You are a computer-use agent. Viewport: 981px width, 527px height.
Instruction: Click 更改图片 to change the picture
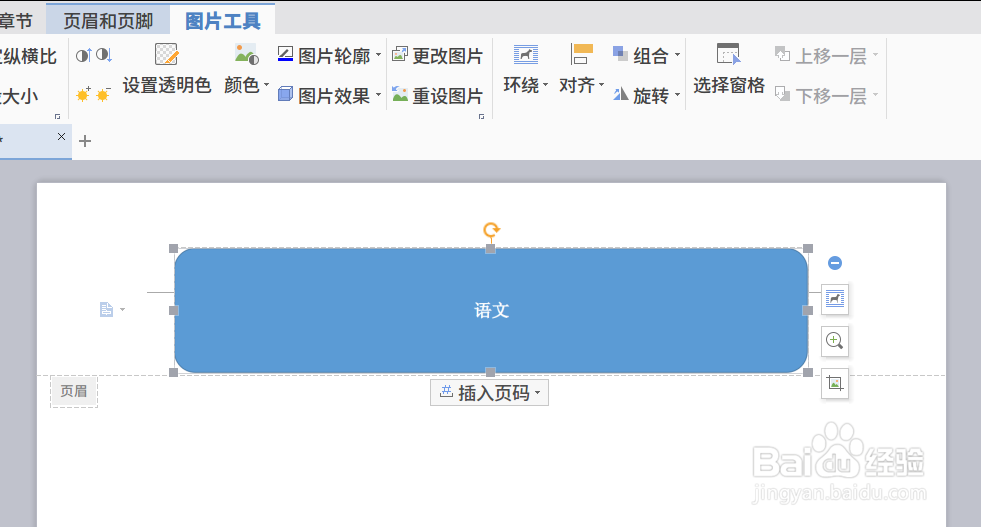(x=437, y=56)
